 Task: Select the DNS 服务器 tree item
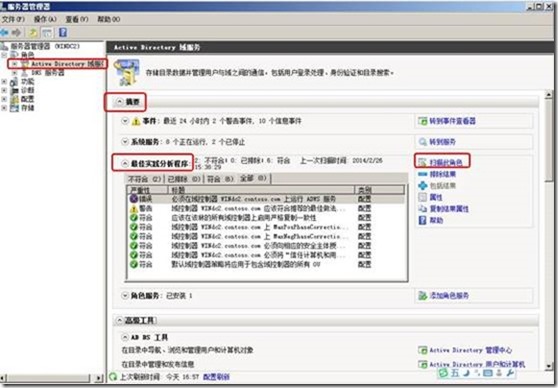coord(48,73)
